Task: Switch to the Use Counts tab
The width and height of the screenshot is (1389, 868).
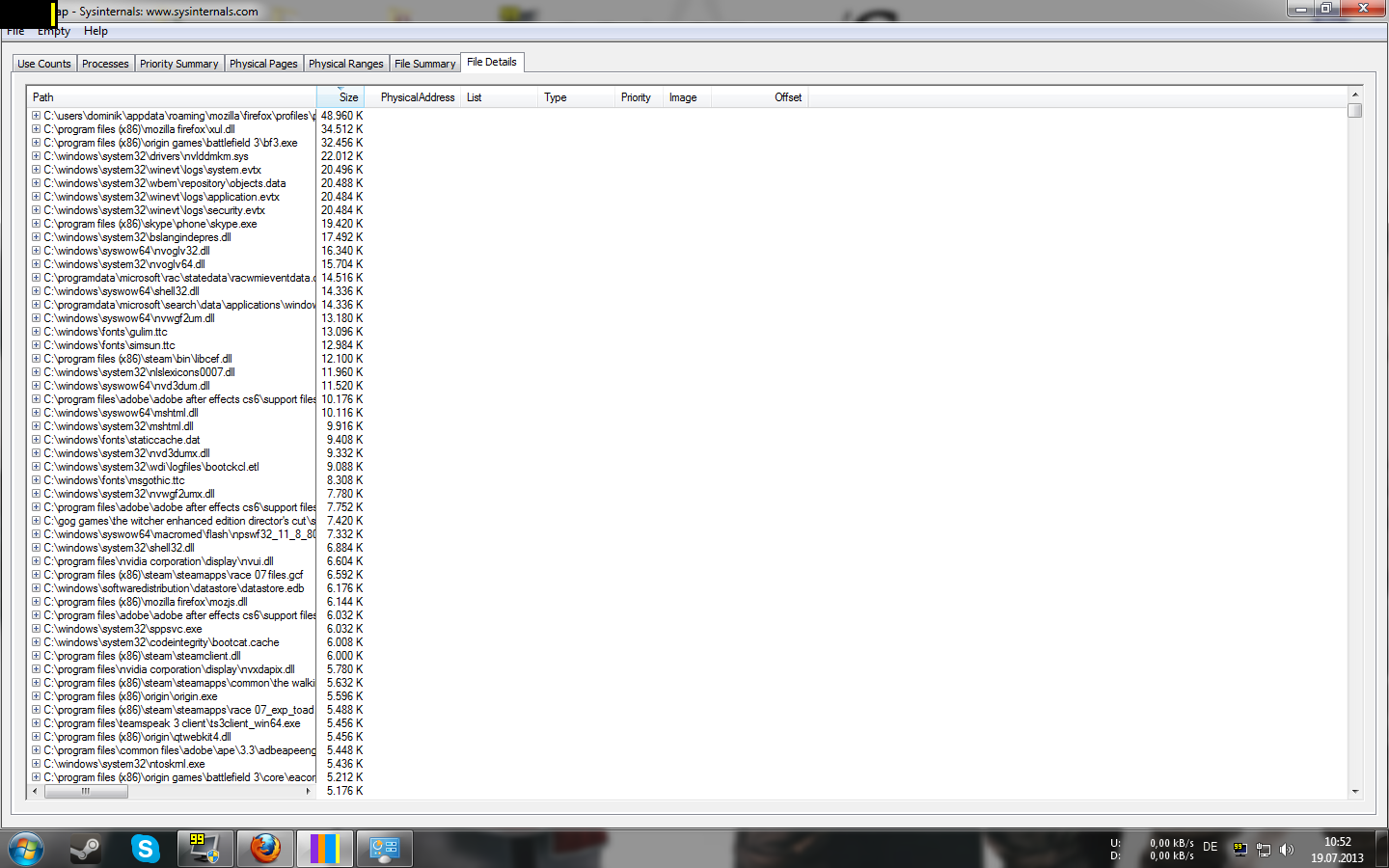Action: [44, 64]
